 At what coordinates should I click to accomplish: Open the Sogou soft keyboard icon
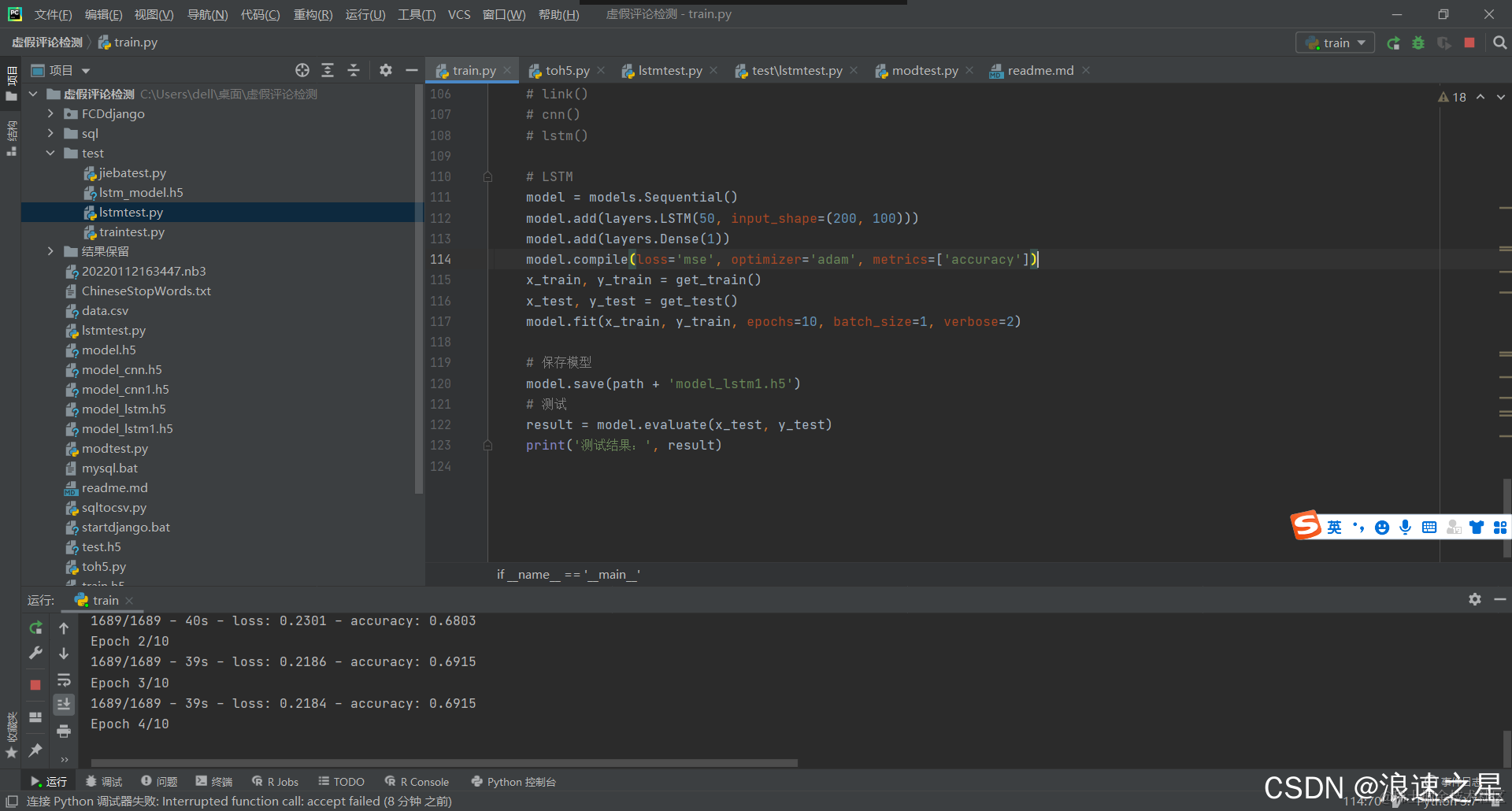pos(1429,527)
